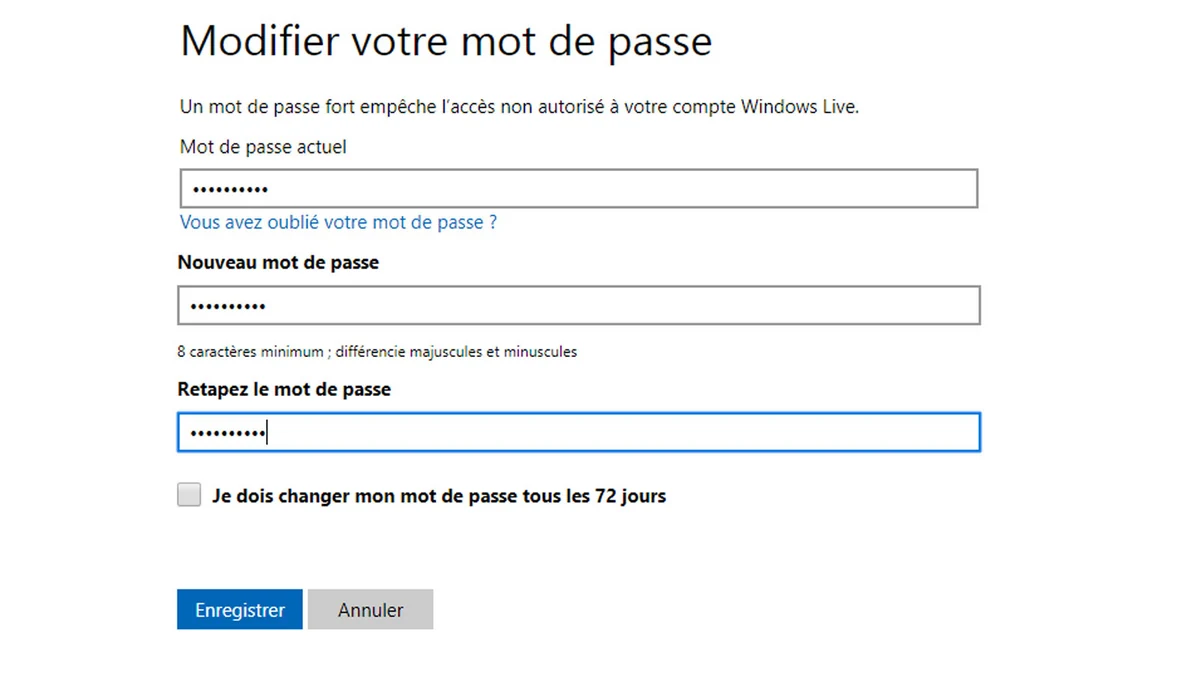Cancel with the Annuler button
This screenshot has width=1200, height=675.
370,610
